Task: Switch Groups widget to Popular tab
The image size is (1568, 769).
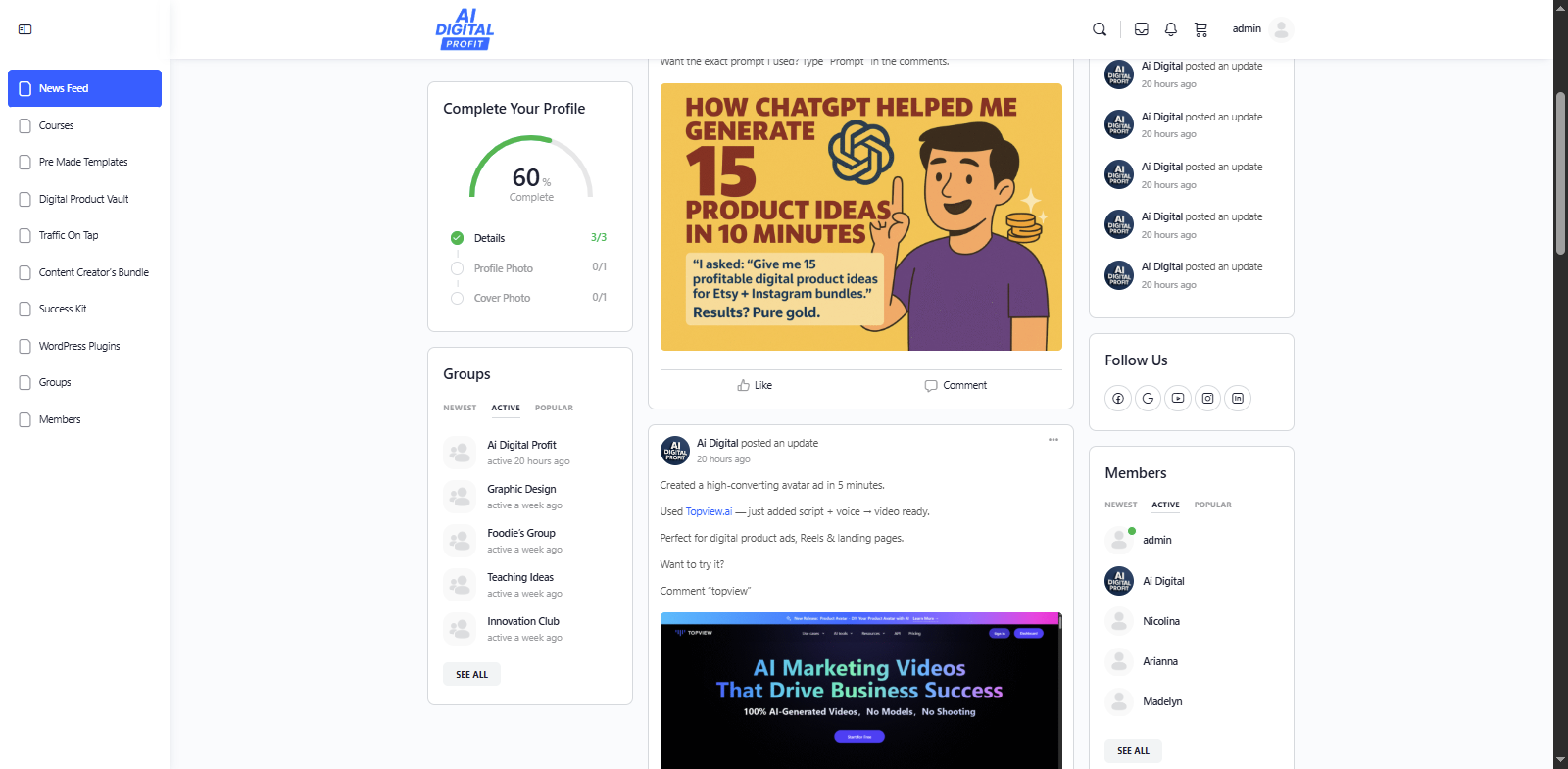Action: coord(554,408)
